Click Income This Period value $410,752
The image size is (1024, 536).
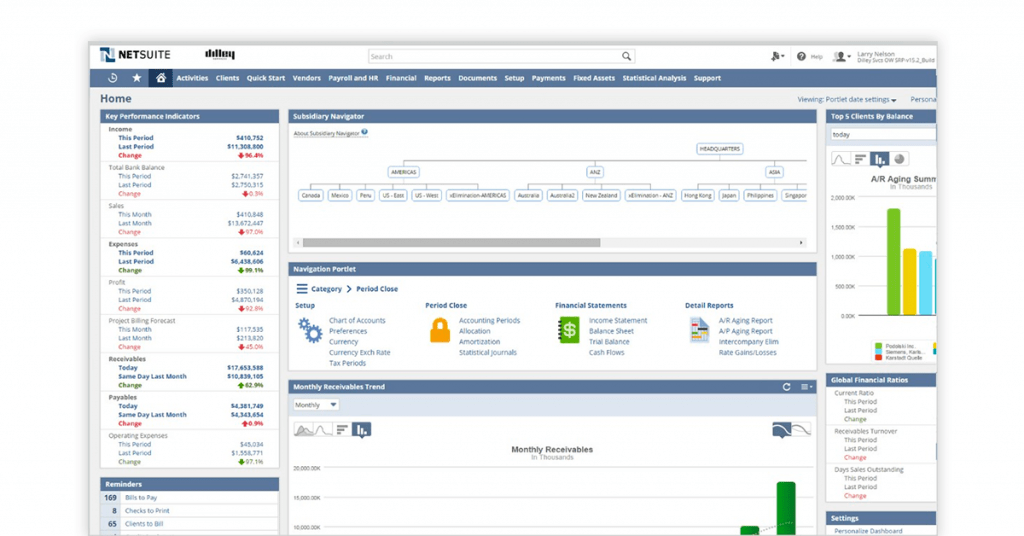click(249, 138)
